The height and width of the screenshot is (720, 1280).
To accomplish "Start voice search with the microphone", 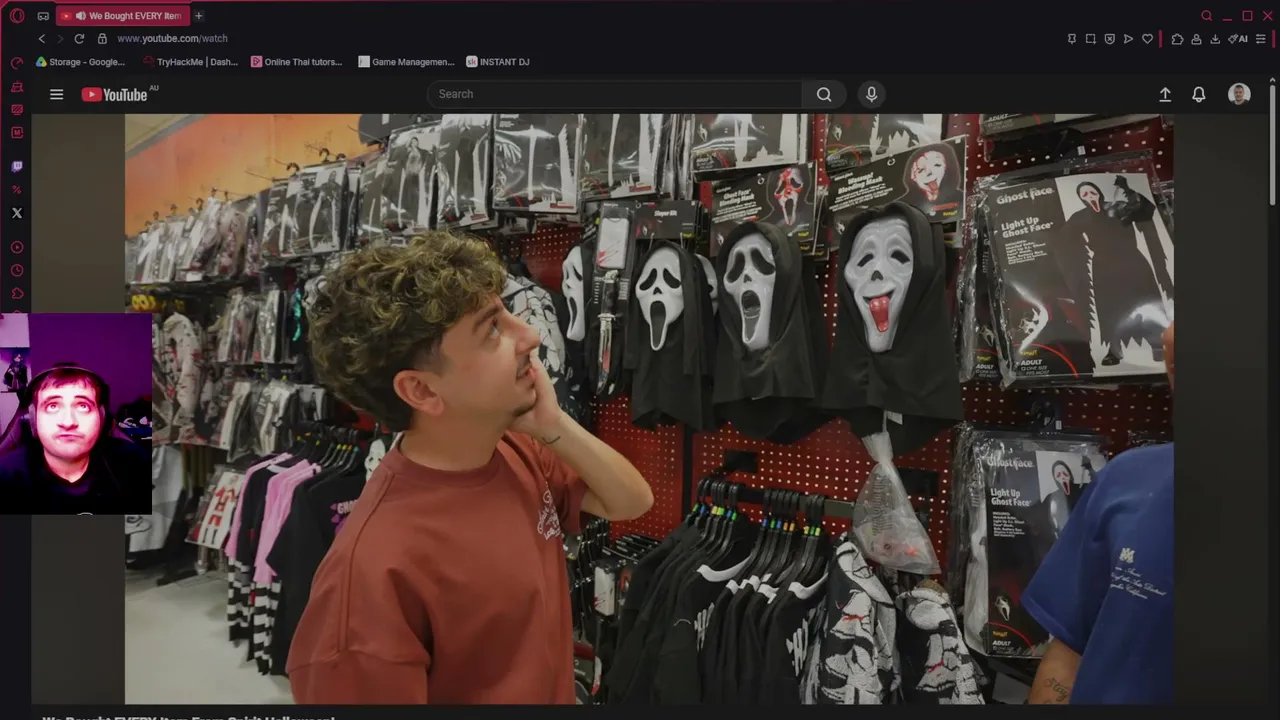I will click(x=871, y=94).
